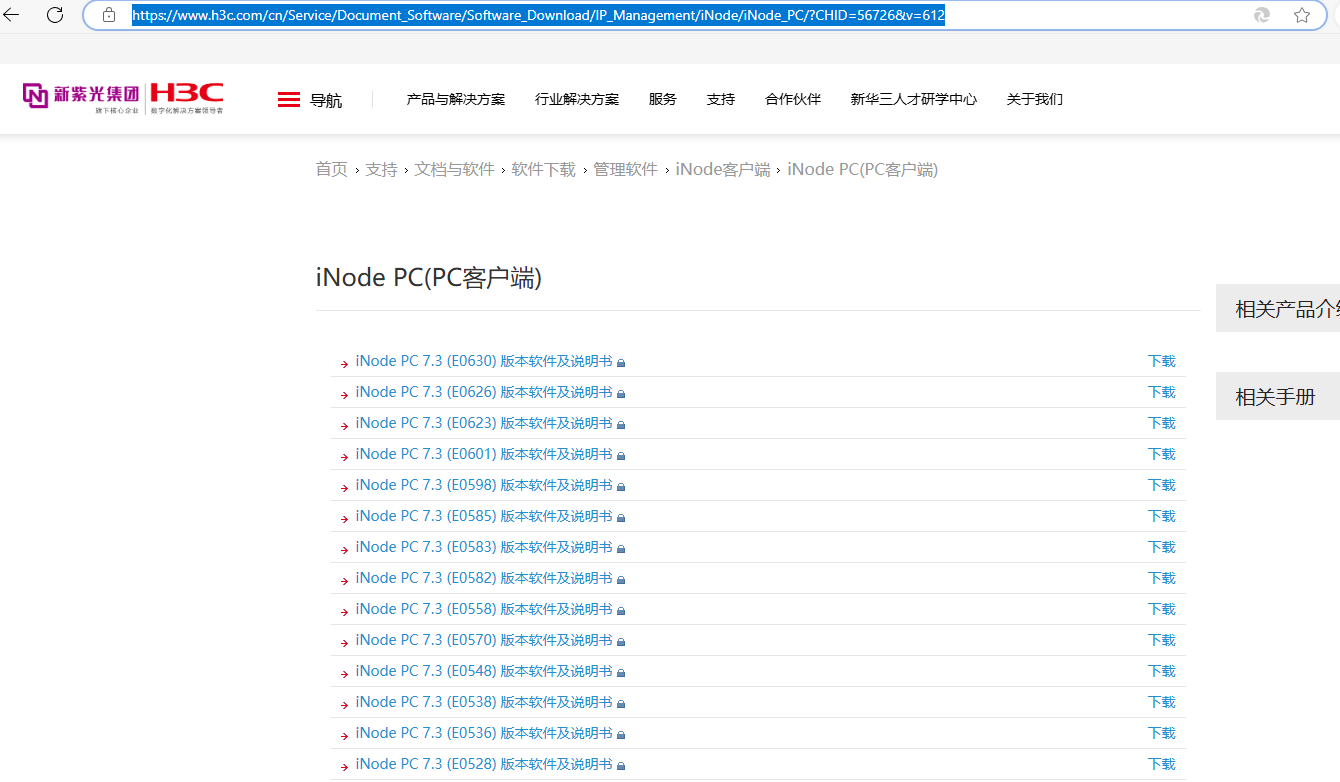Click 下载 for E0598 version
1340x782 pixels.
pyautogui.click(x=1162, y=485)
